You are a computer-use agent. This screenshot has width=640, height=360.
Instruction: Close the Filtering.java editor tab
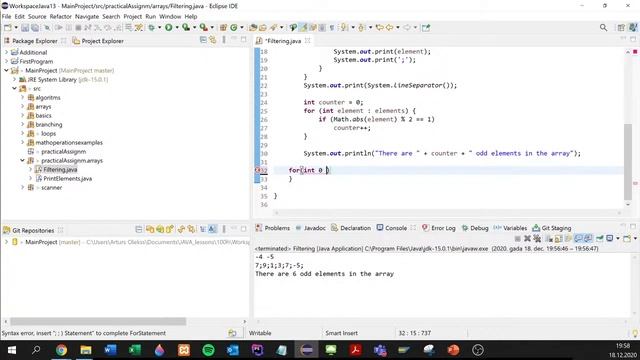click(308, 40)
